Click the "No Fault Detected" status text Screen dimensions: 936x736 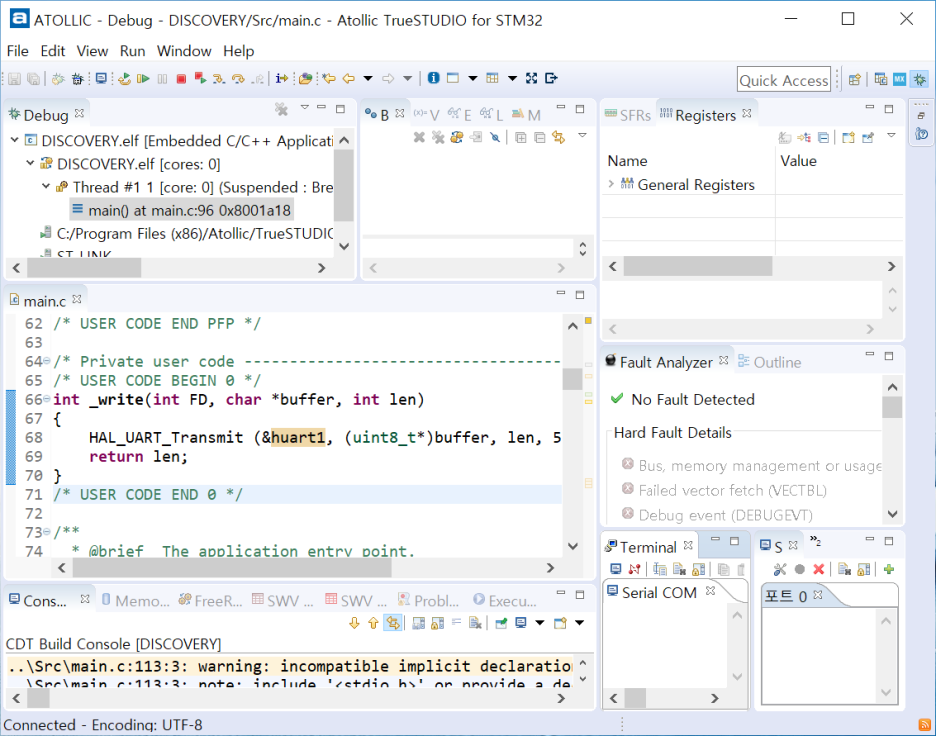click(x=692, y=399)
